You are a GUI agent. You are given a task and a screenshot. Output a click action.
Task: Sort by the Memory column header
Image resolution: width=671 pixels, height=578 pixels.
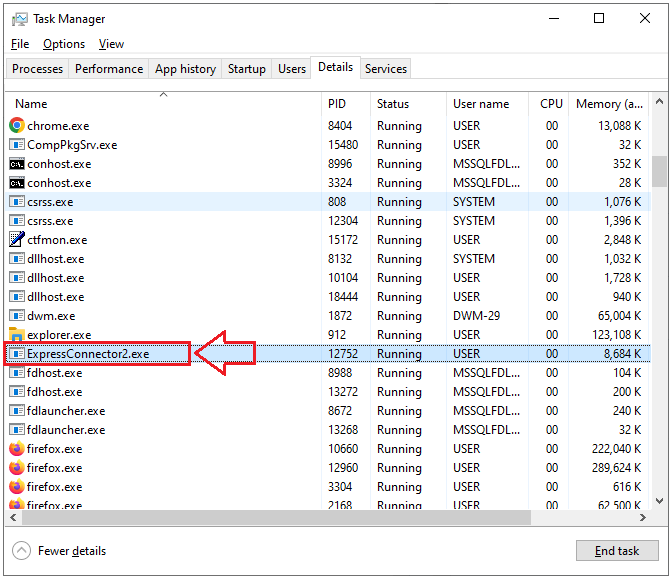coord(609,103)
